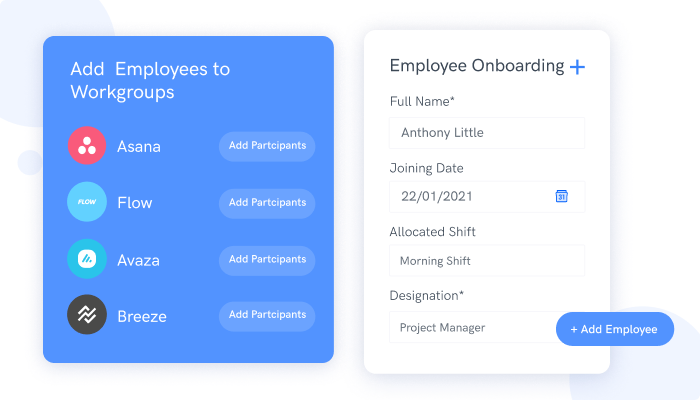Click the Joining Date field showing 22/01/2021

point(487,197)
